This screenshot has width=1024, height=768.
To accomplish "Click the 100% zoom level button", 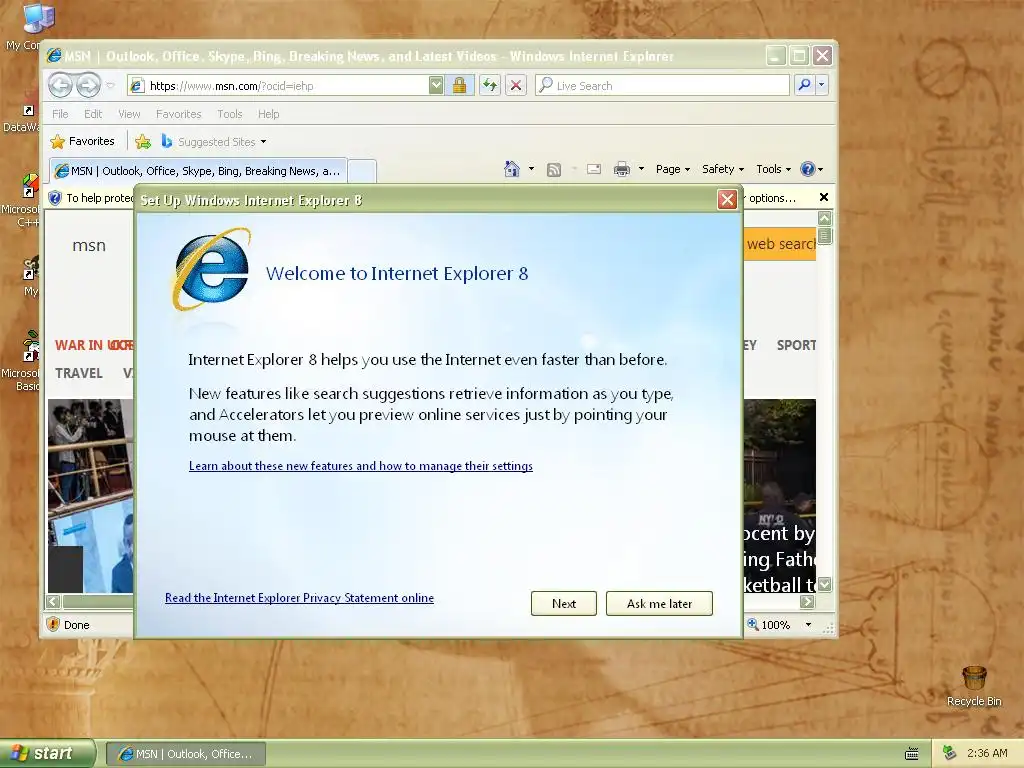I will (x=769, y=625).
